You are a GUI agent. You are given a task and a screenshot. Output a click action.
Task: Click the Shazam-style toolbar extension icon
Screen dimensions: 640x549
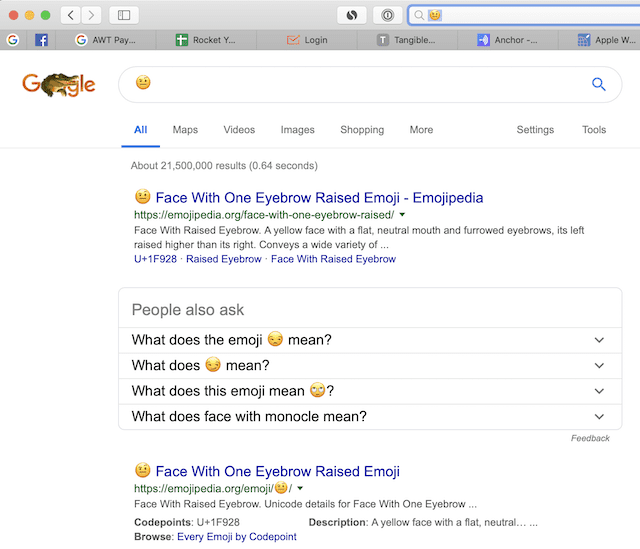point(352,15)
